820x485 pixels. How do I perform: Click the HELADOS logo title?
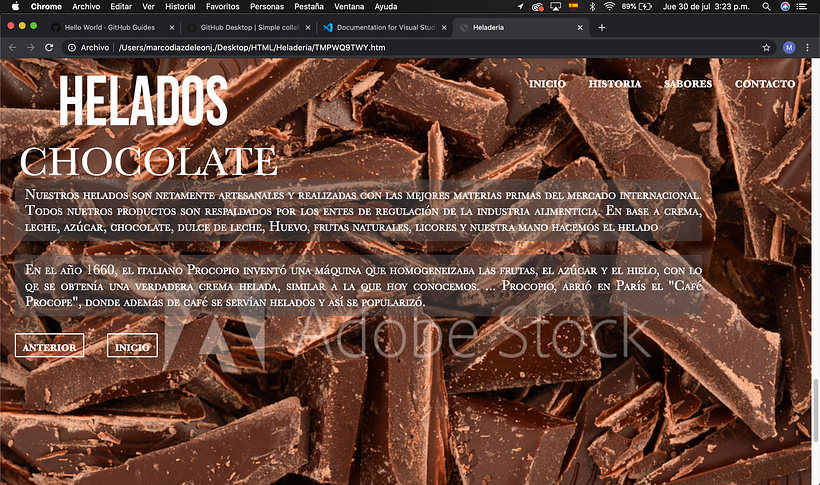click(x=143, y=101)
